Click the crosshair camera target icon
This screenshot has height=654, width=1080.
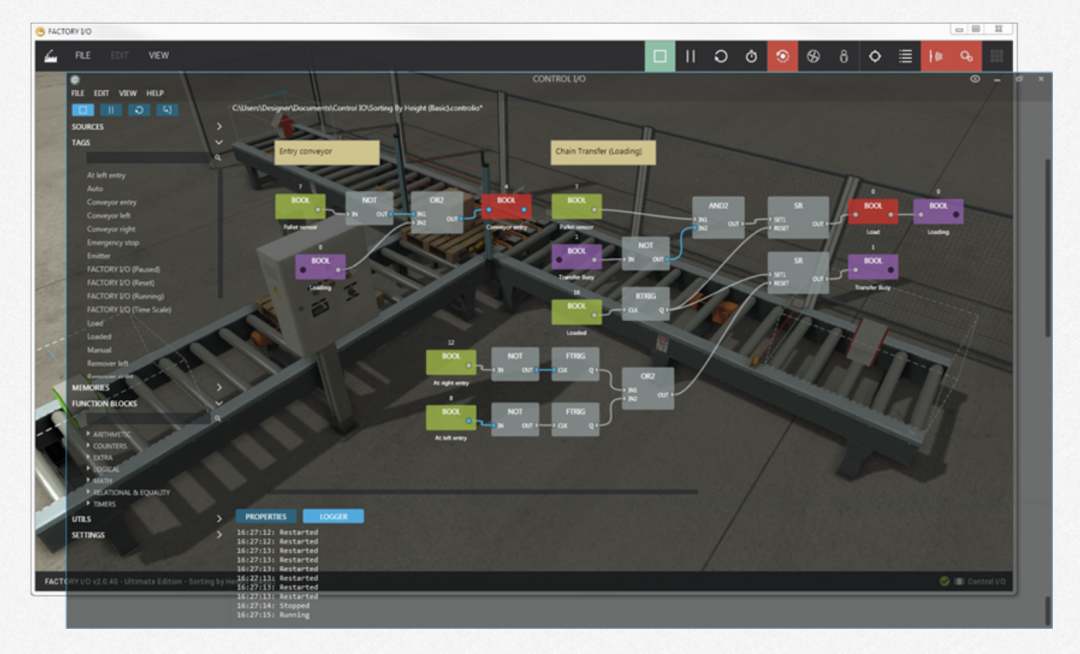pyautogui.click(x=875, y=56)
